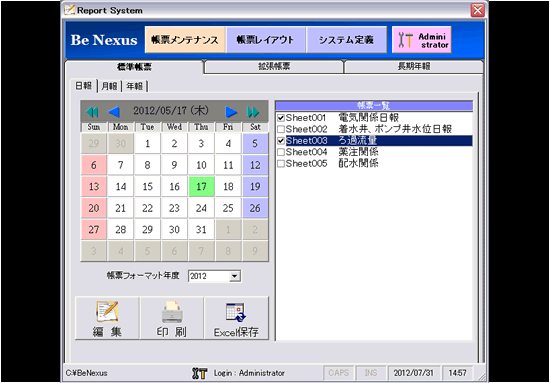Select the Sheet003 ろ過流量 row
Image resolution: width=550 pixels, height=383 pixels.
point(374,141)
